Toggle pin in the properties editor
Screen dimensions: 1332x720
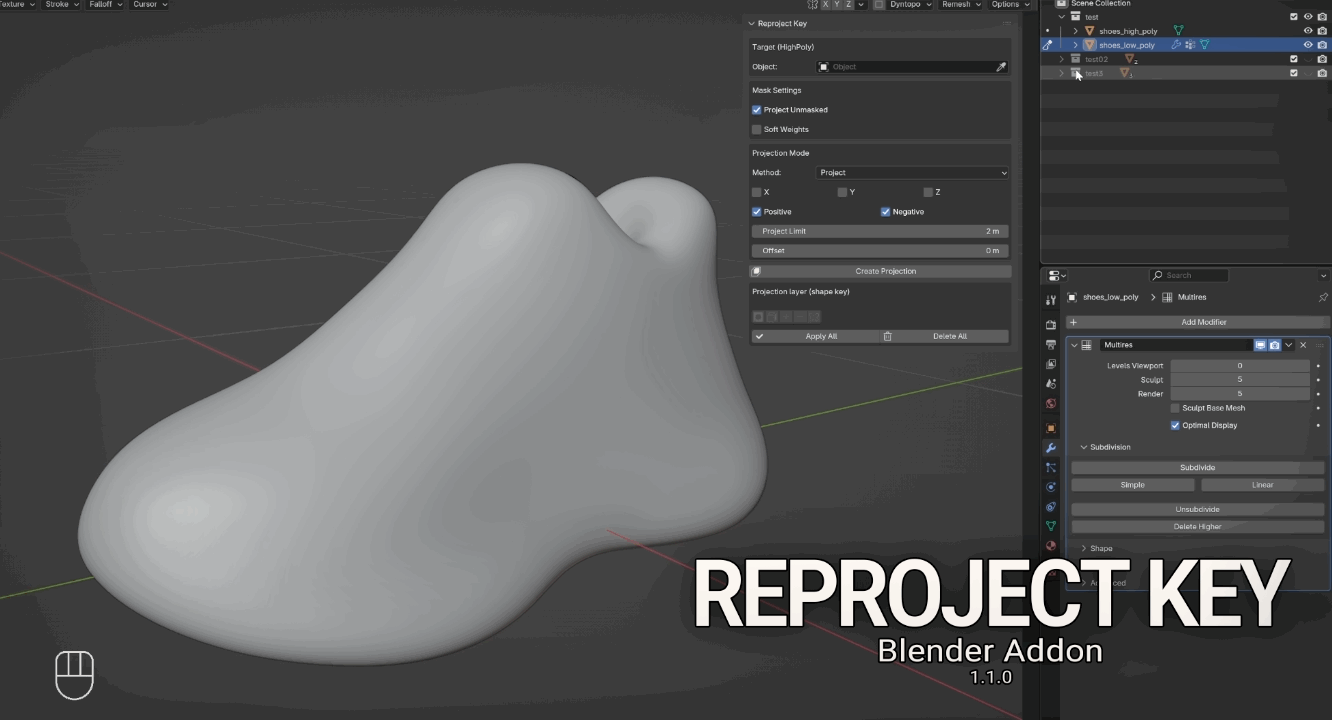pos(1323,297)
